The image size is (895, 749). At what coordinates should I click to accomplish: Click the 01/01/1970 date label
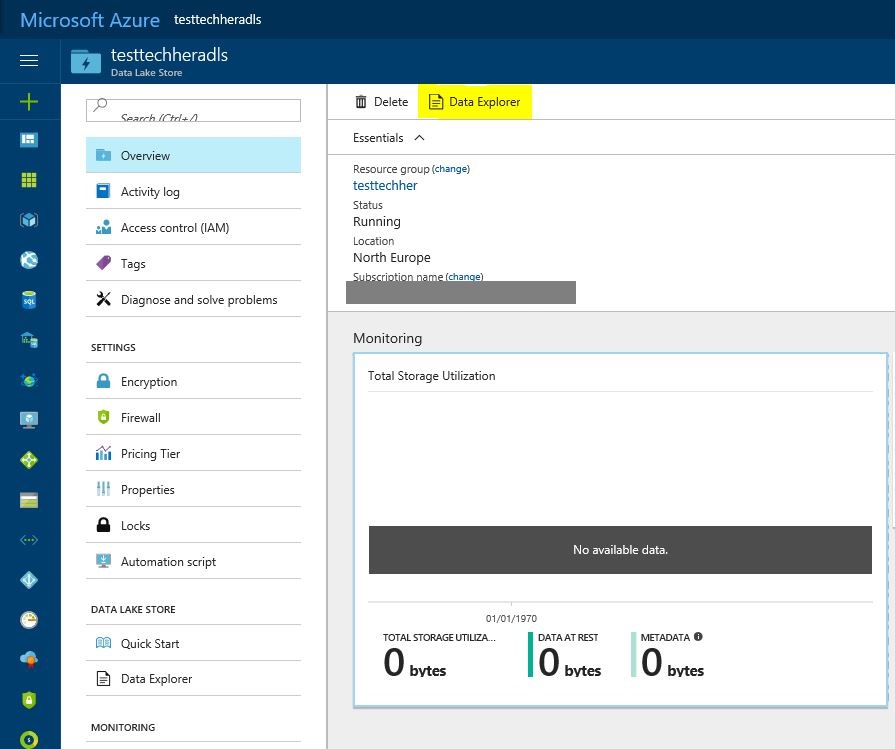click(511, 618)
